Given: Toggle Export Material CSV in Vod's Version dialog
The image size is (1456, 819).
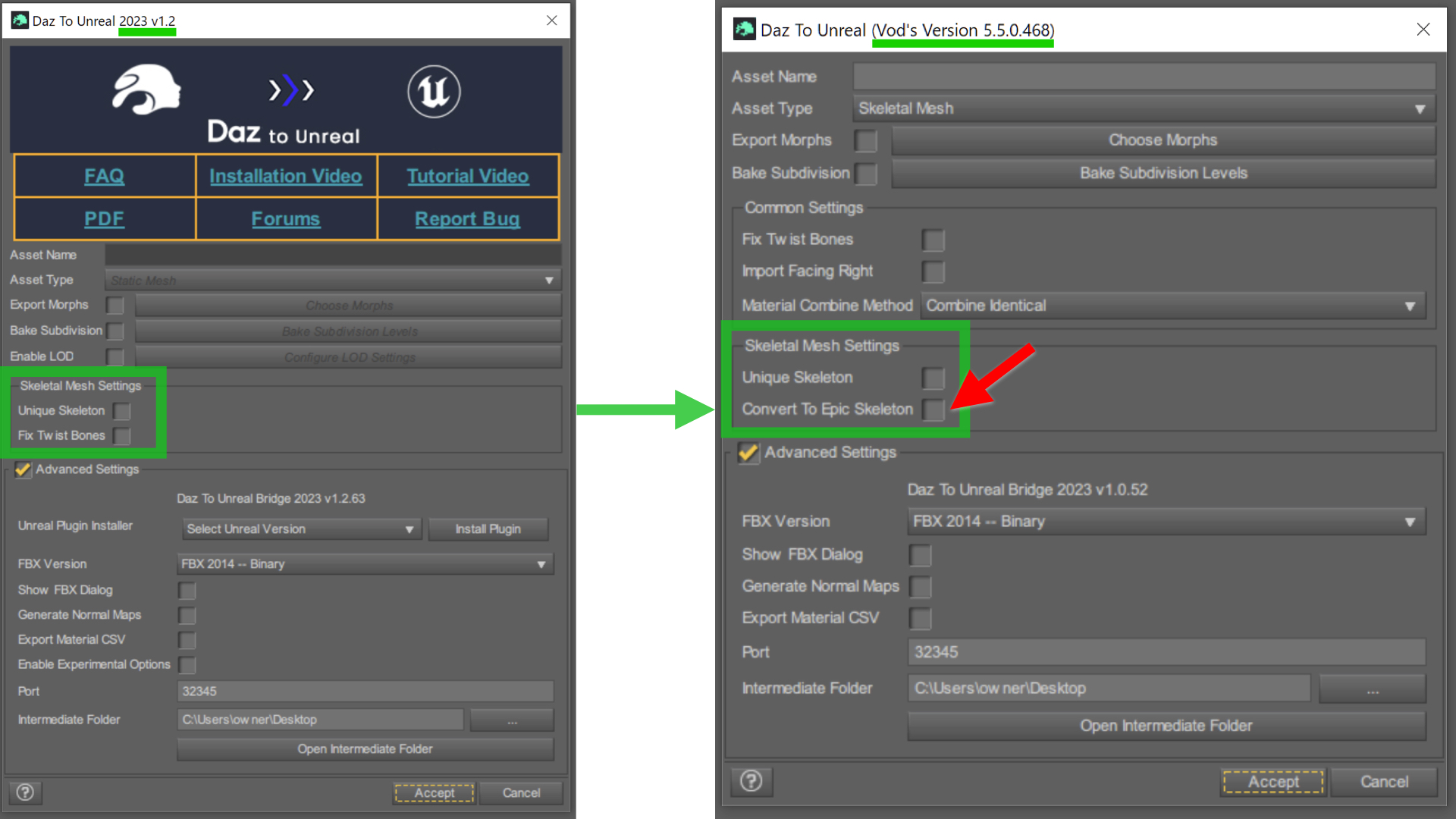Looking at the screenshot, I should click(921, 619).
